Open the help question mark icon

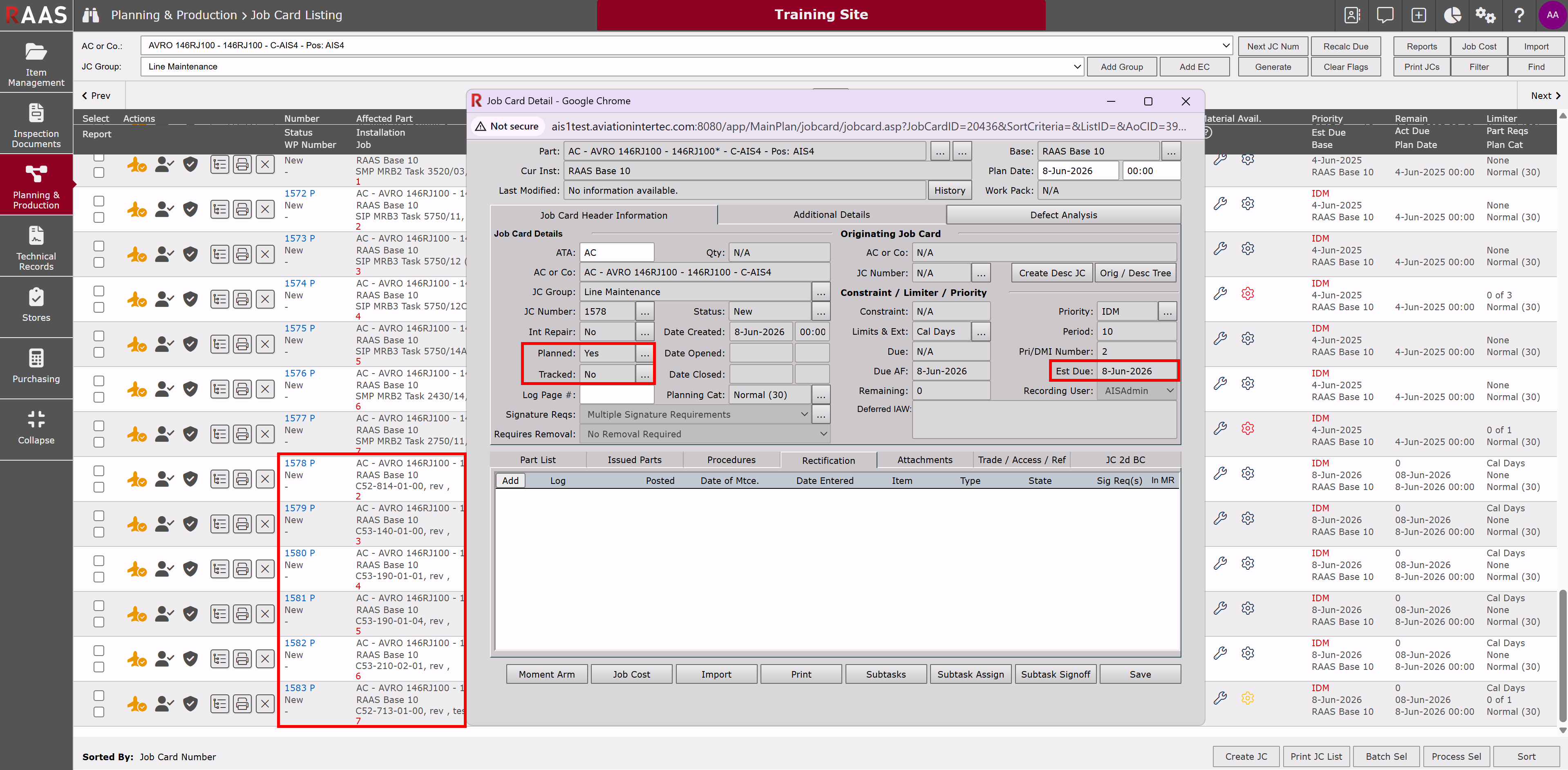[1519, 15]
